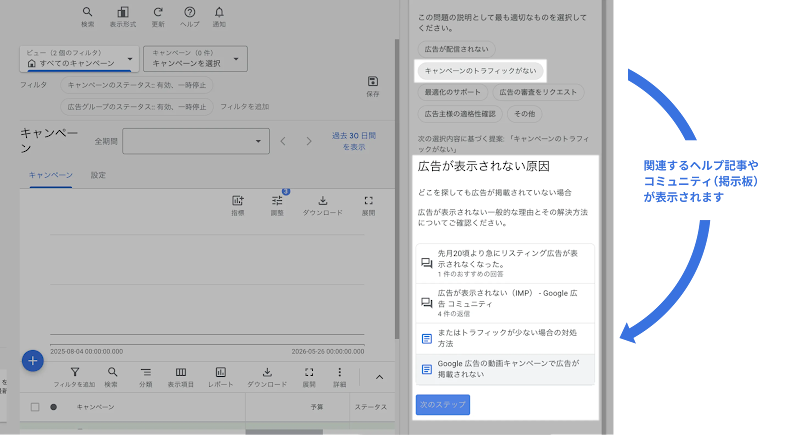Screen dimensions: 800x435
Task: Open 広告が表示されない（IMP）community thread
Action: tap(505, 303)
